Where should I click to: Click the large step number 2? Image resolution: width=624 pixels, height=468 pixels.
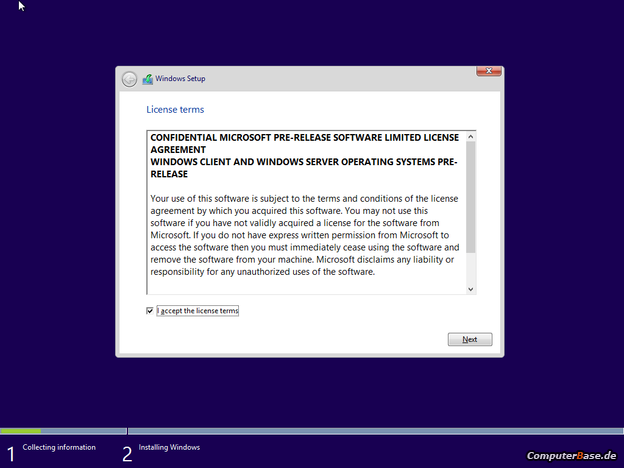pos(127,453)
